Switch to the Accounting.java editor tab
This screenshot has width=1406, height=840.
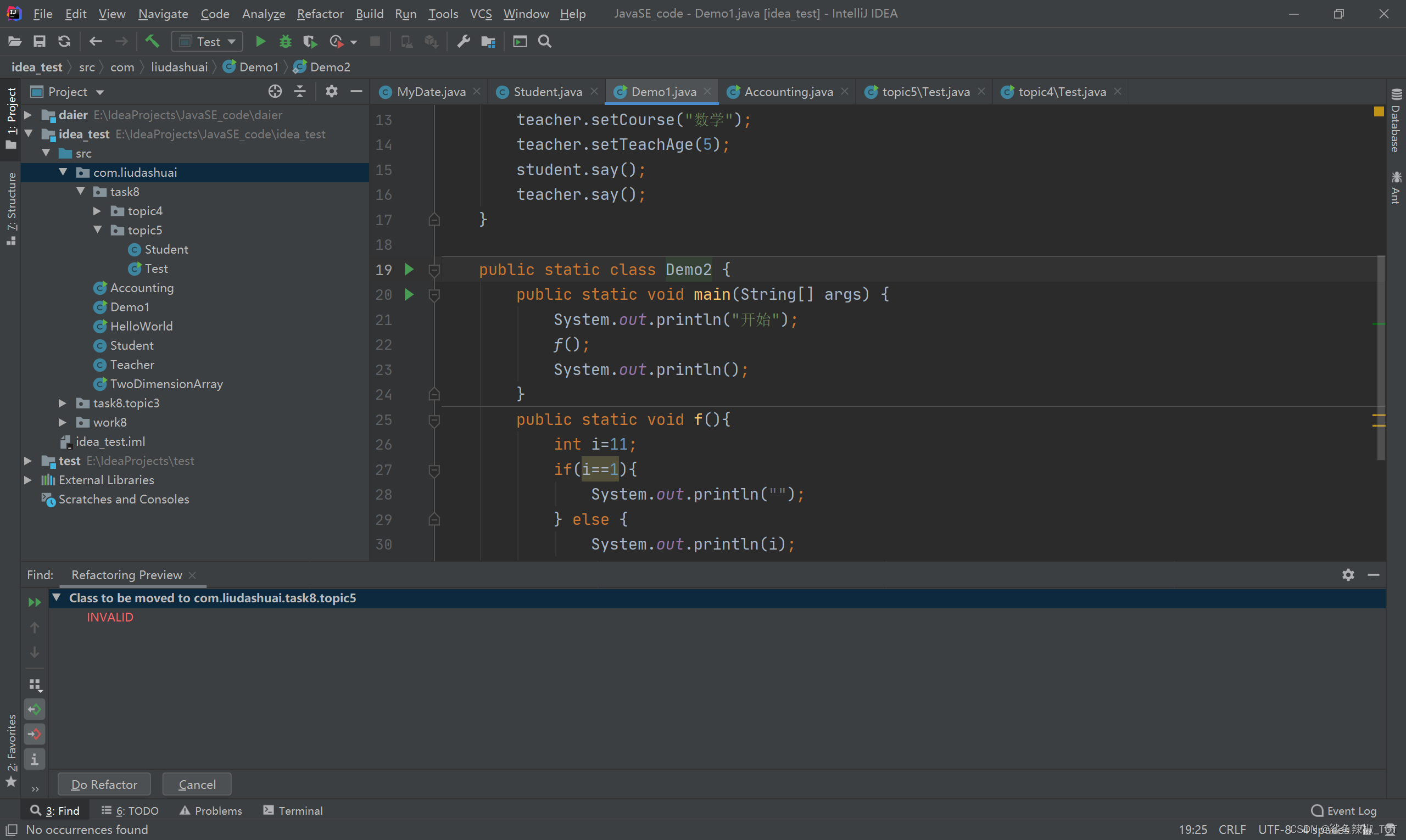(788, 92)
